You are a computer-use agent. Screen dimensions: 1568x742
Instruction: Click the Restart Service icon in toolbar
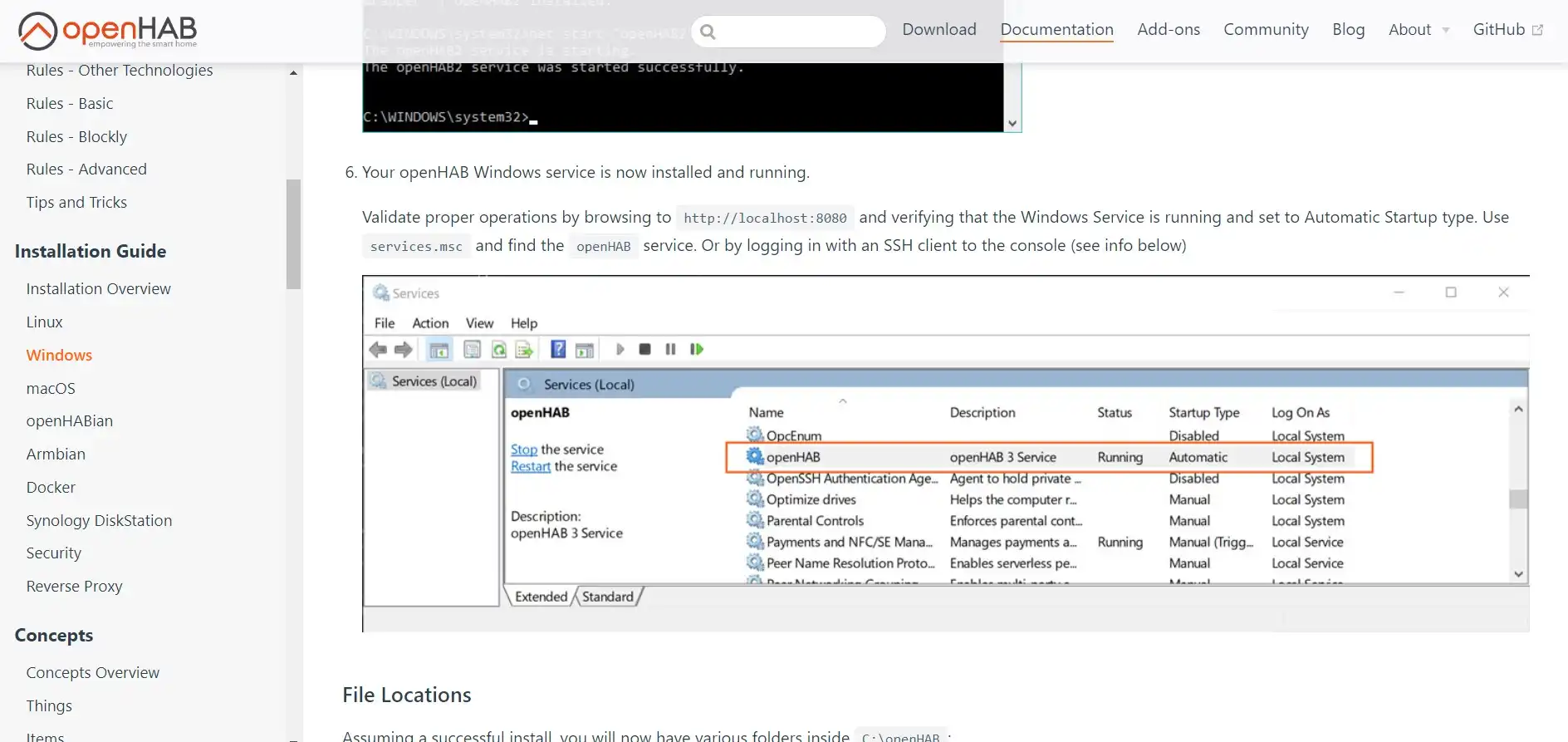tap(697, 350)
